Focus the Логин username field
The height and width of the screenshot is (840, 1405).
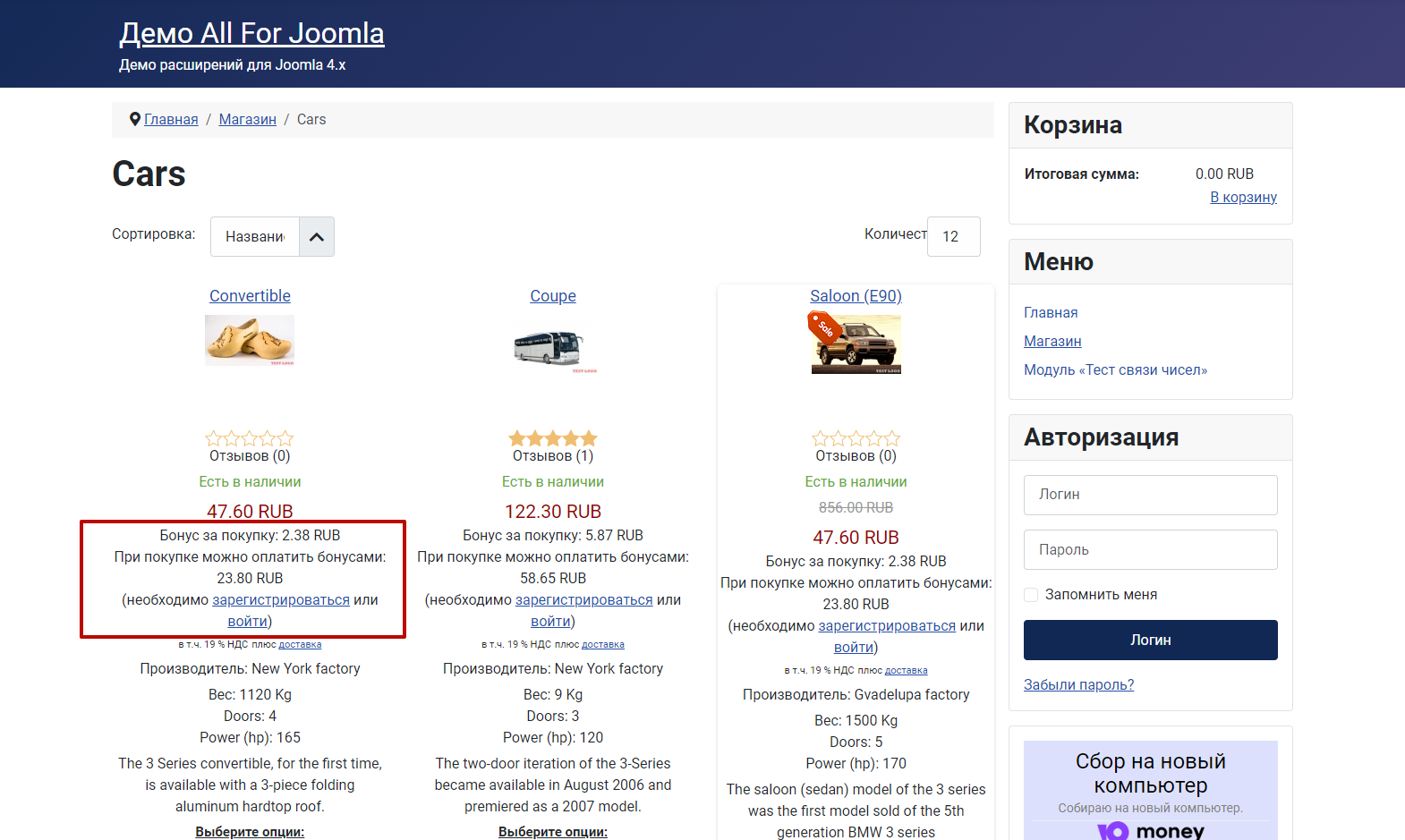click(x=1151, y=495)
